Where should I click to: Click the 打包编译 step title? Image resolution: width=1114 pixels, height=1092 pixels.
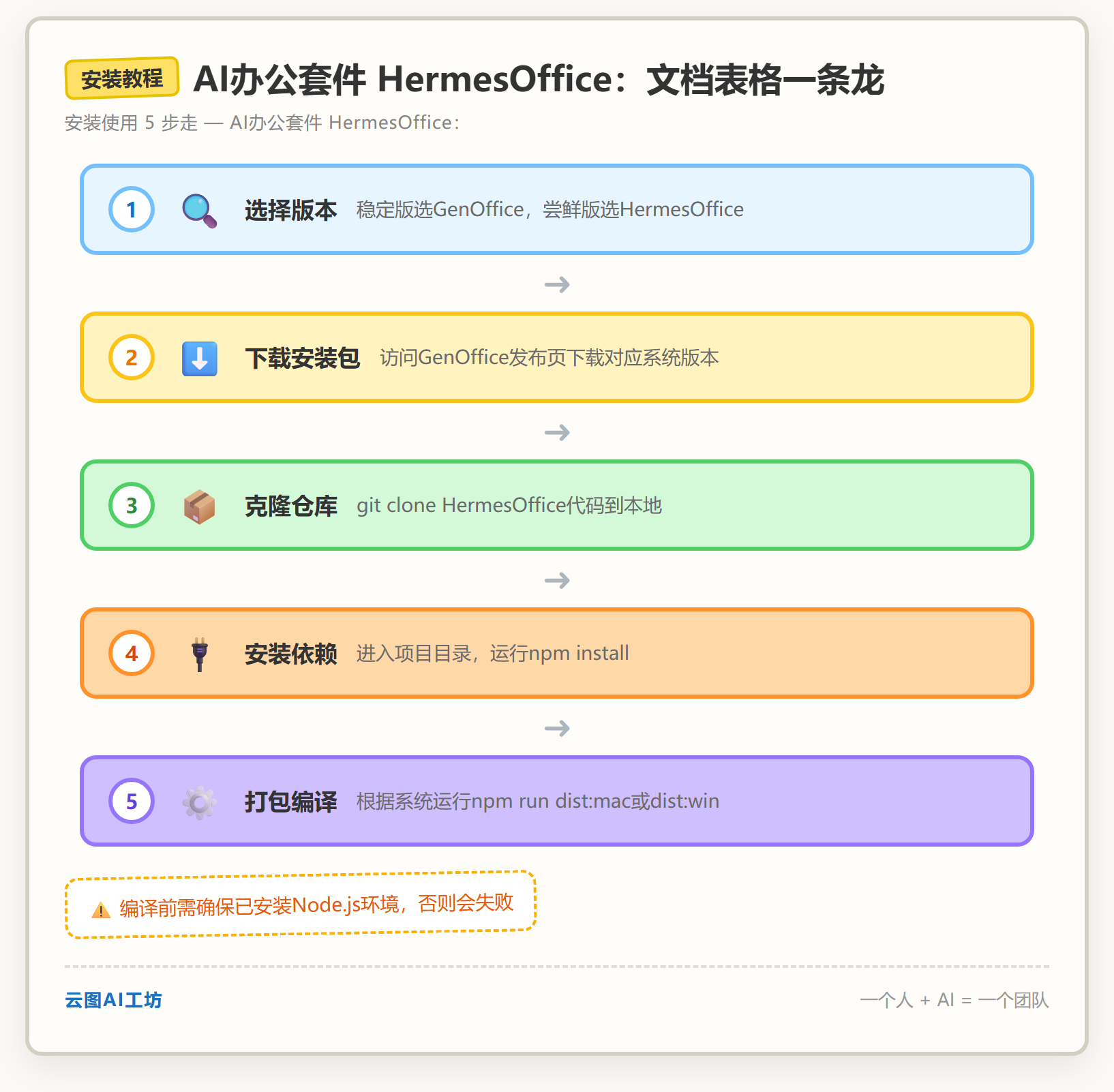(291, 802)
